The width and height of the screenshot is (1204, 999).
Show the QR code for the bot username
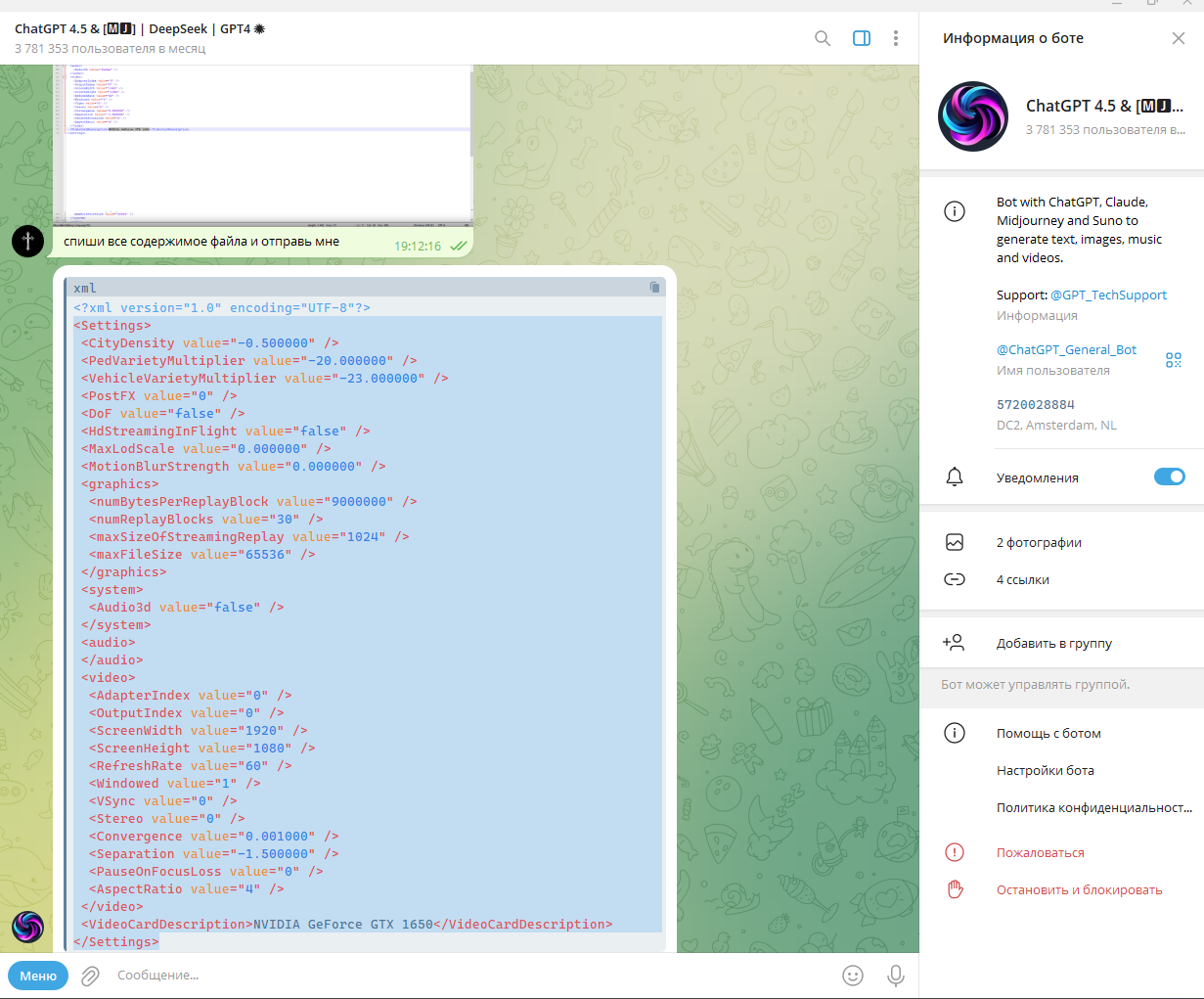point(1174,360)
